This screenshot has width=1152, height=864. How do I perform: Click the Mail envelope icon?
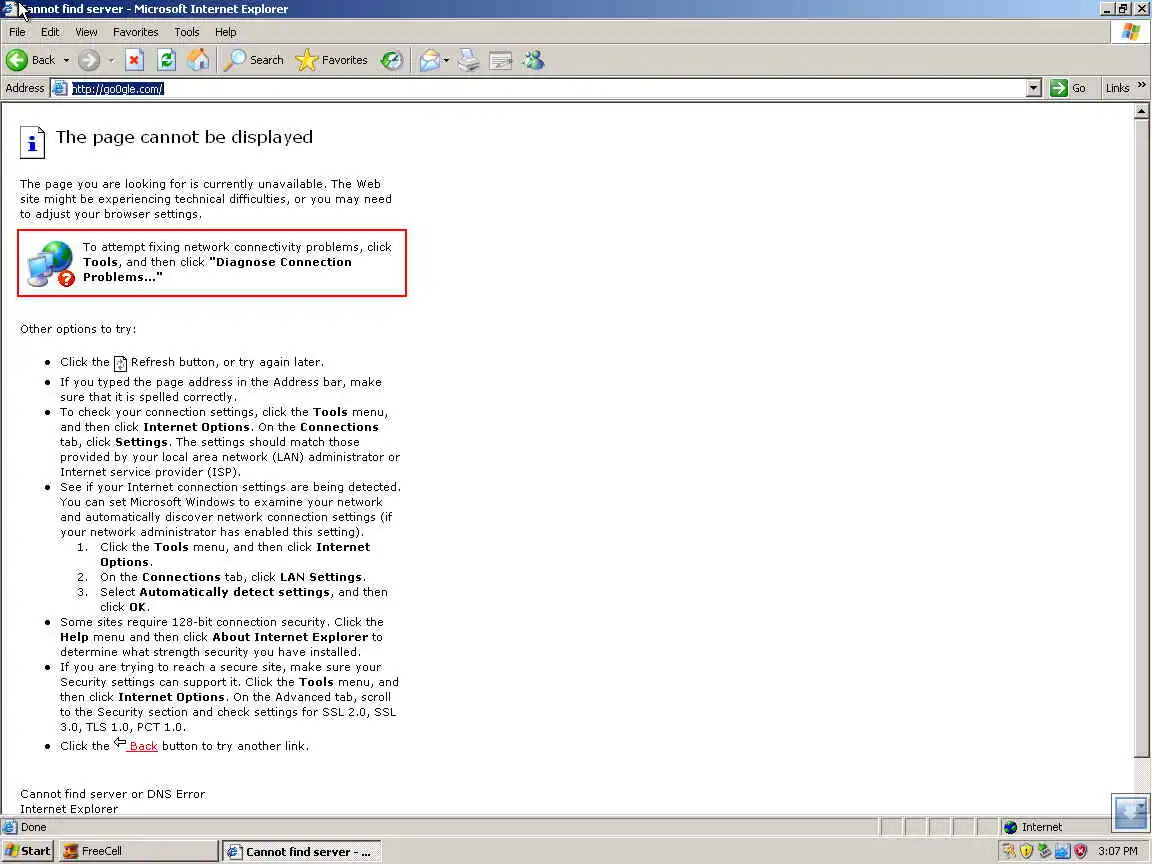coord(430,60)
